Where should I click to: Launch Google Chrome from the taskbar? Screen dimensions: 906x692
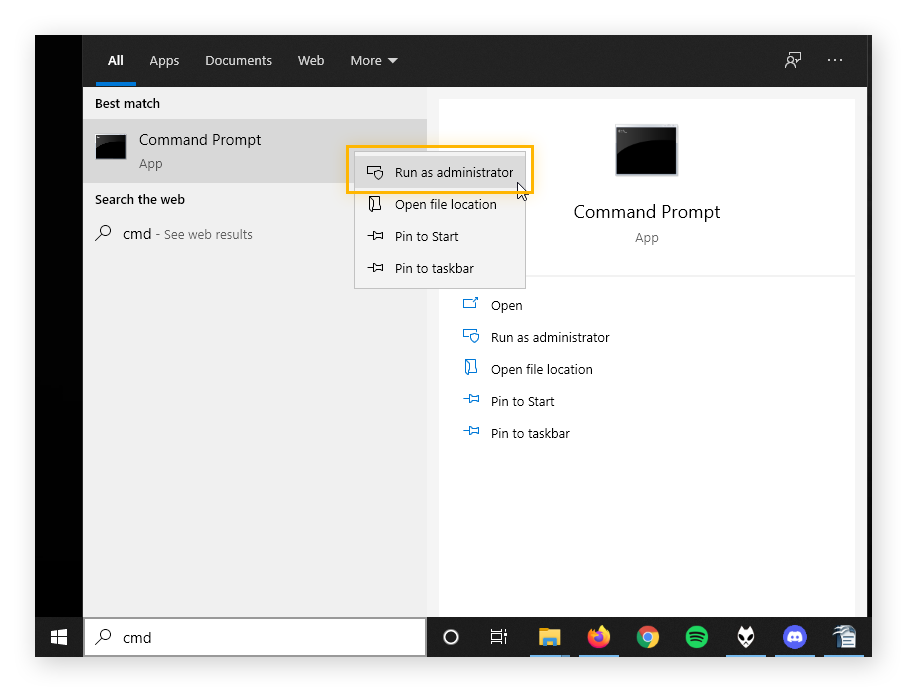pyautogui.click(x=647, y=637)
